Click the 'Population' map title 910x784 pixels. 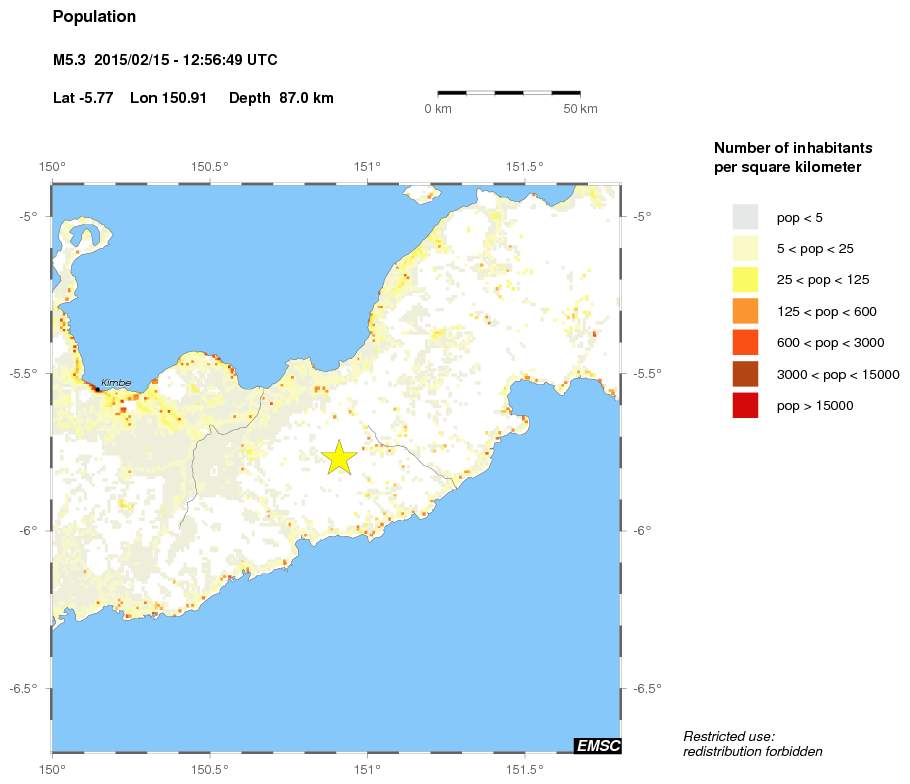pyautogui.click(x=94, y=17)
